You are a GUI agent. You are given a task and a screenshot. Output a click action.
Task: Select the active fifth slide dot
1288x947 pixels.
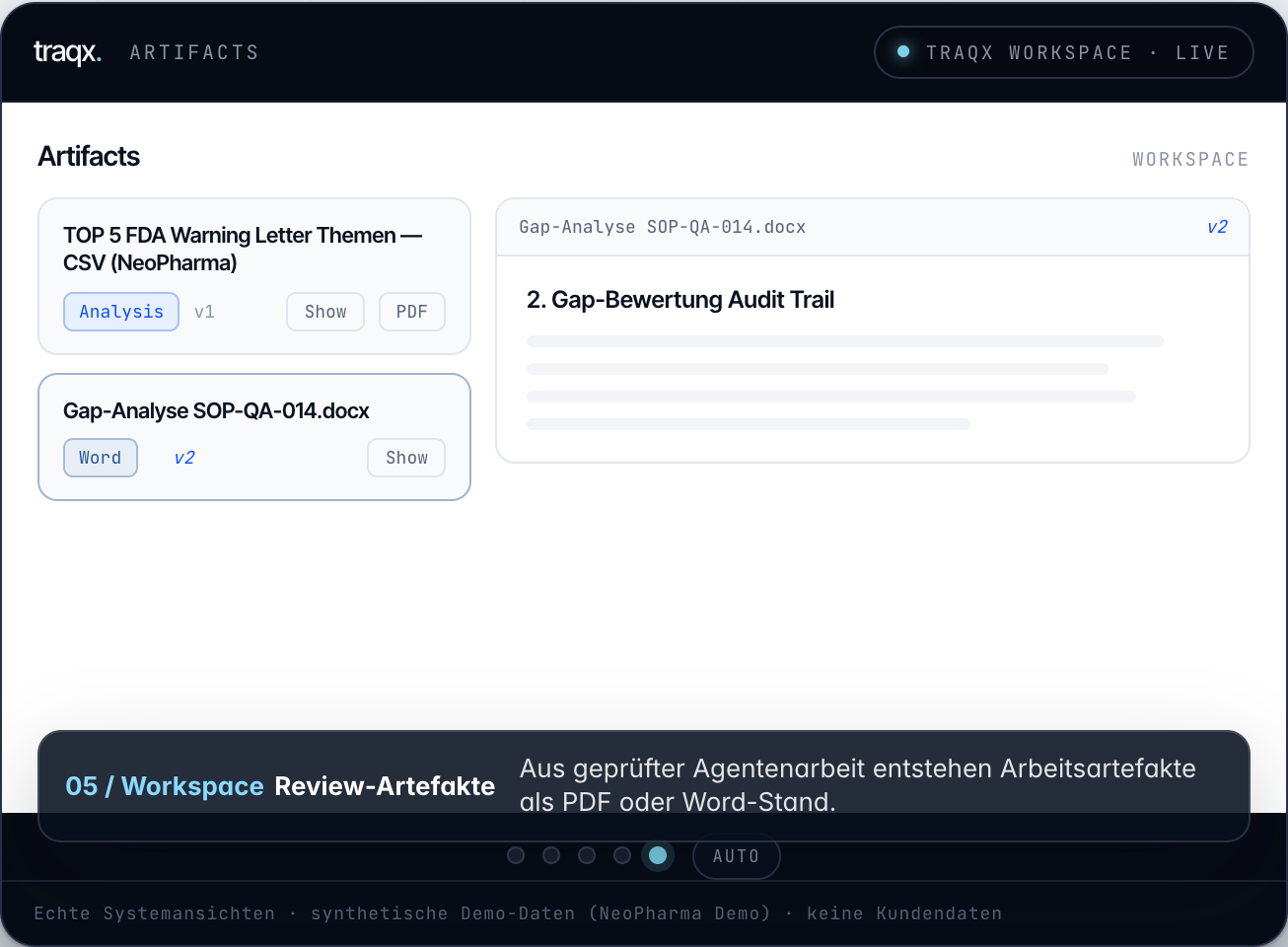tap(658, 855)
